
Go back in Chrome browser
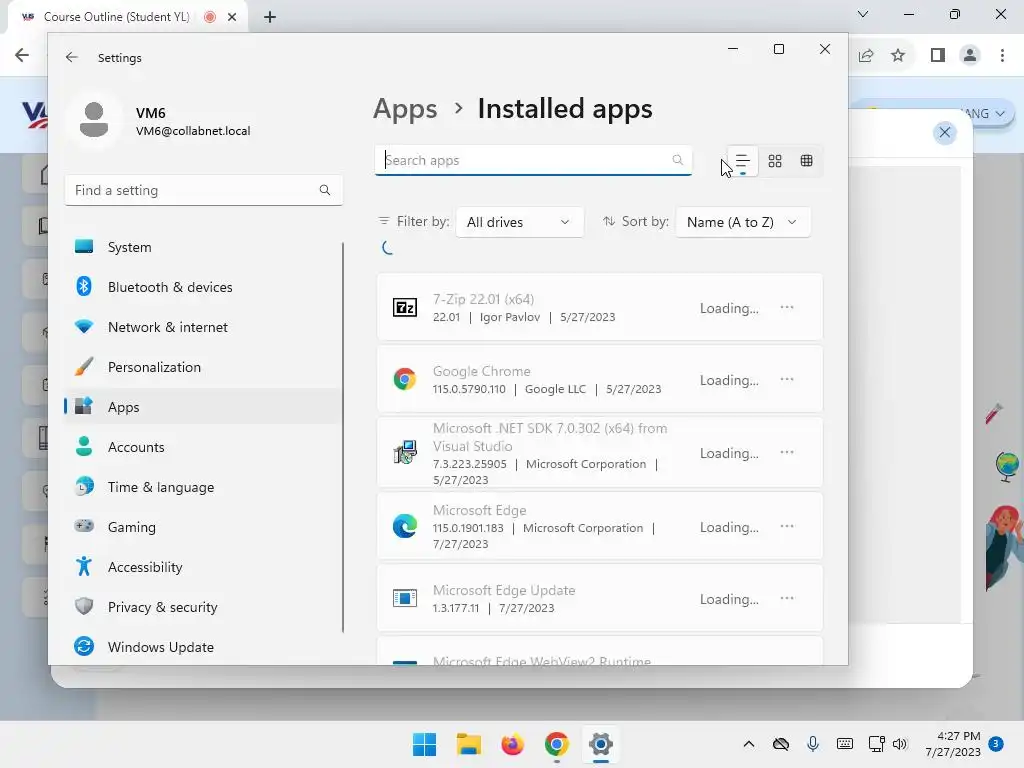pyautogui.click(x=22, y=56)
